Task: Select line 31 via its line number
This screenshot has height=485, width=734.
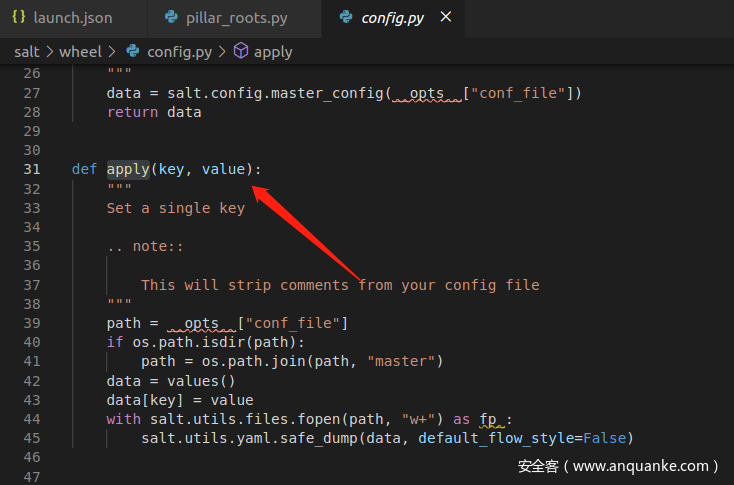Action: point(31,169)
